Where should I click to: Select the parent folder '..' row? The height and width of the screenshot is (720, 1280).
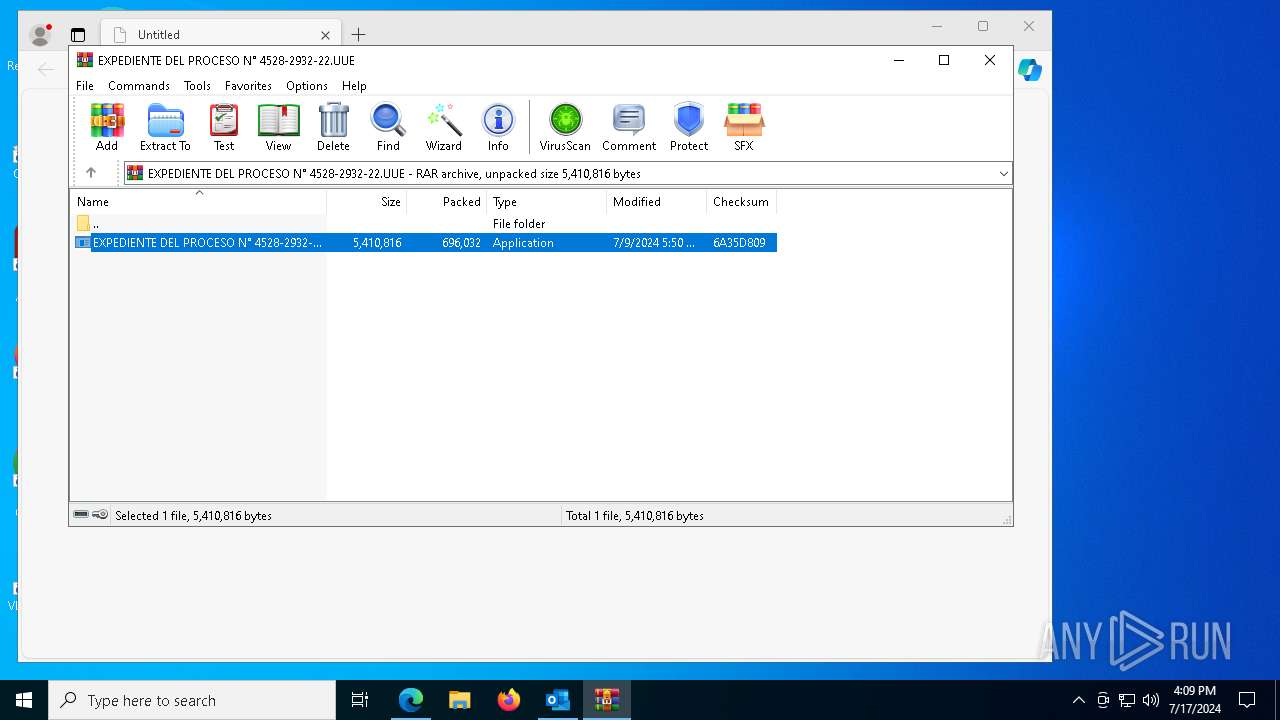(424, 224)
